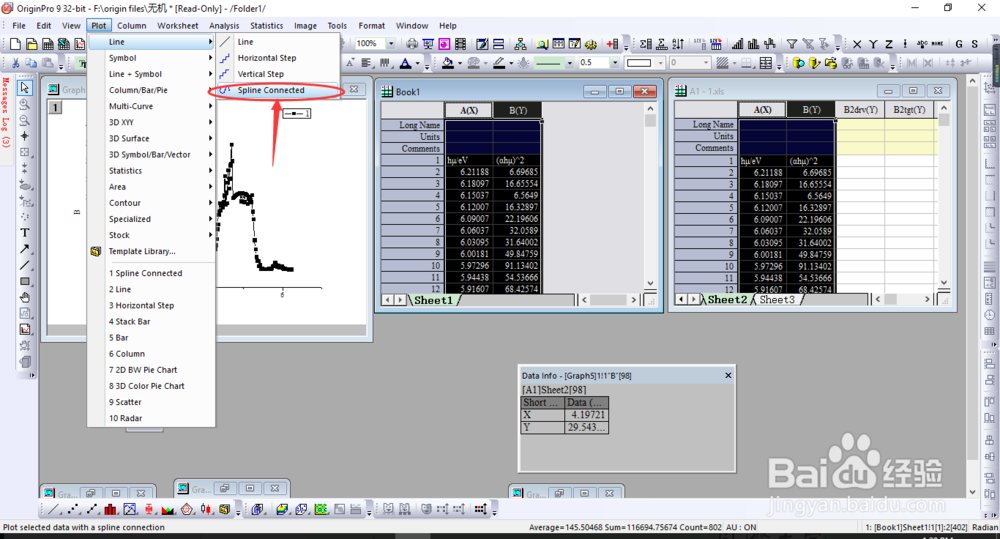The height and width of the screenshot is (539, 1000).
Task: Click the Copy icon
Action: coord(31,63)
